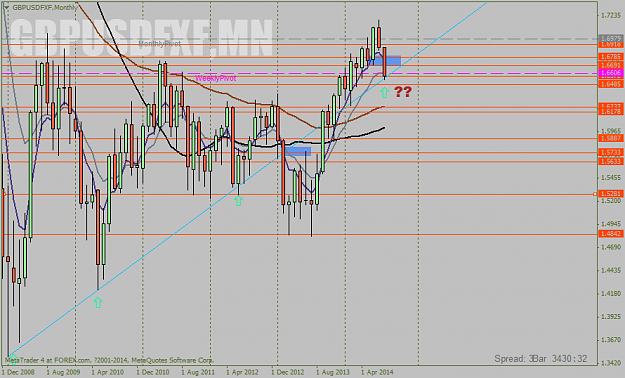The height and width of the screenshot is (378, 625).
Task: Click the 1.3925 price scale value
Action: coord(611,317)
